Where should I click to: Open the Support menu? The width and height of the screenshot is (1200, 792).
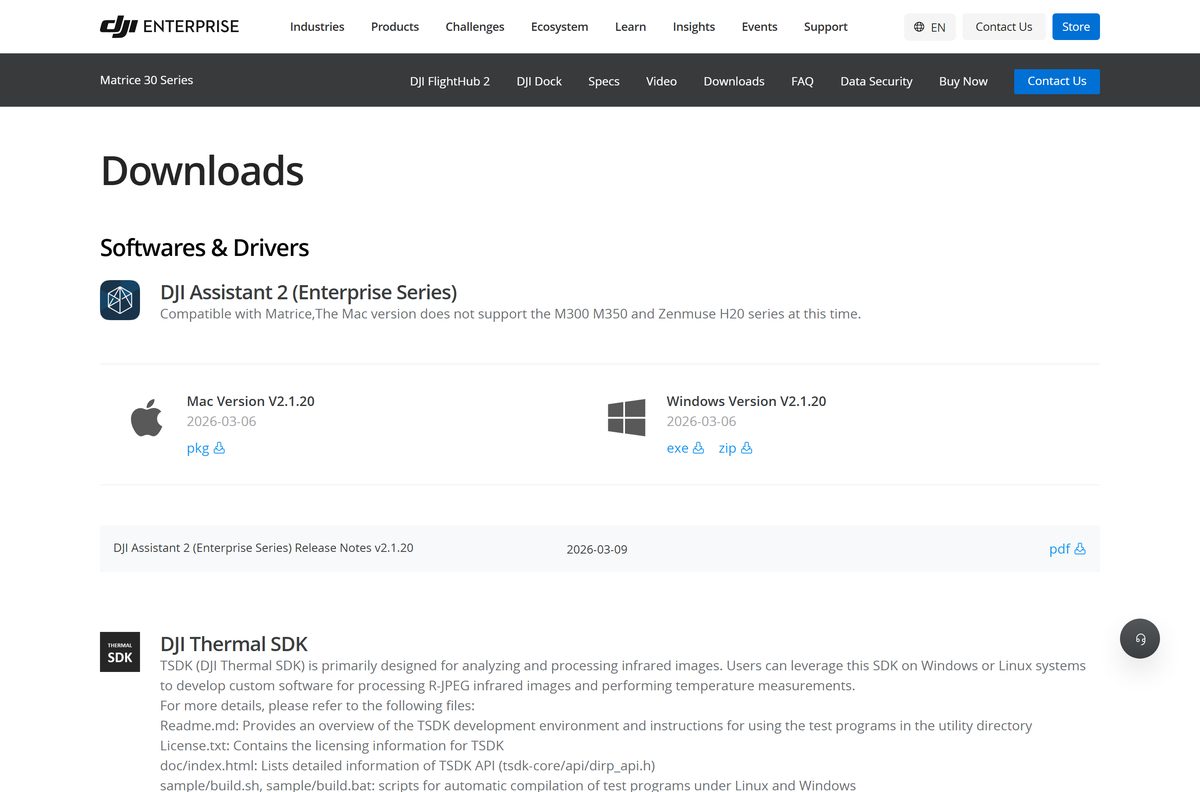tap(826, 27)
